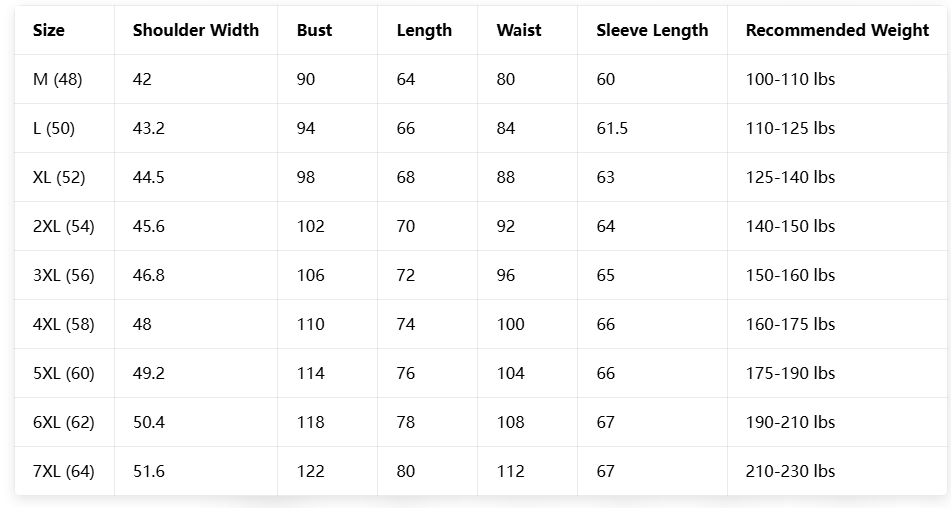The image size is (951, 508).
Task: Click the Size column header
Action: 49,30
